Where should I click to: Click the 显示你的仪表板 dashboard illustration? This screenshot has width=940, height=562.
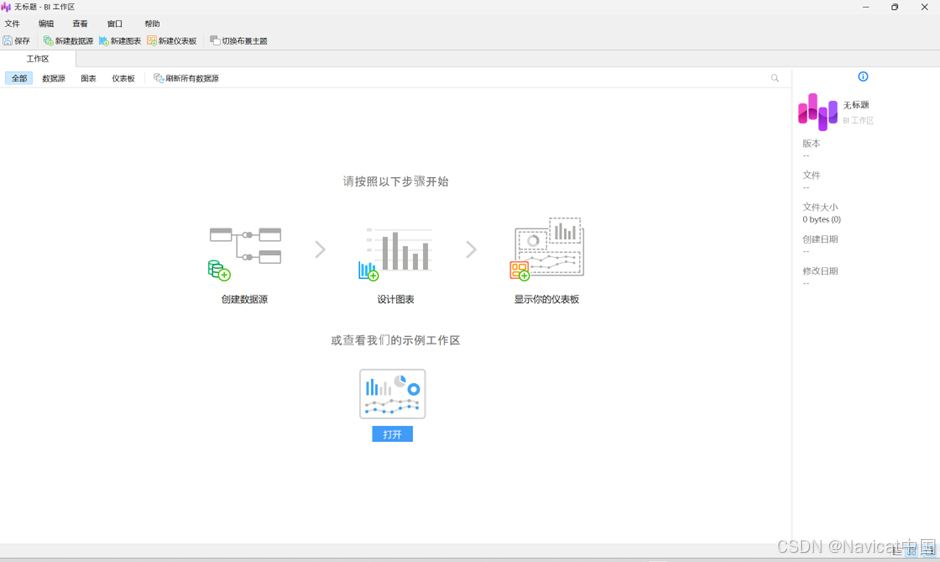pos(547,249)
